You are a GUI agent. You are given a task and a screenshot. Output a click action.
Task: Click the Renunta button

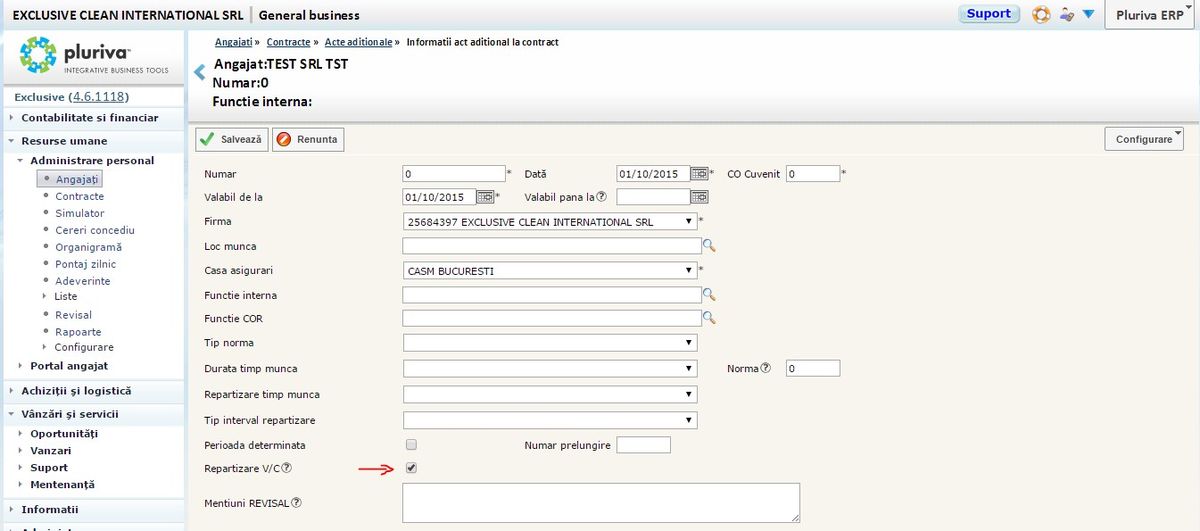308,139
